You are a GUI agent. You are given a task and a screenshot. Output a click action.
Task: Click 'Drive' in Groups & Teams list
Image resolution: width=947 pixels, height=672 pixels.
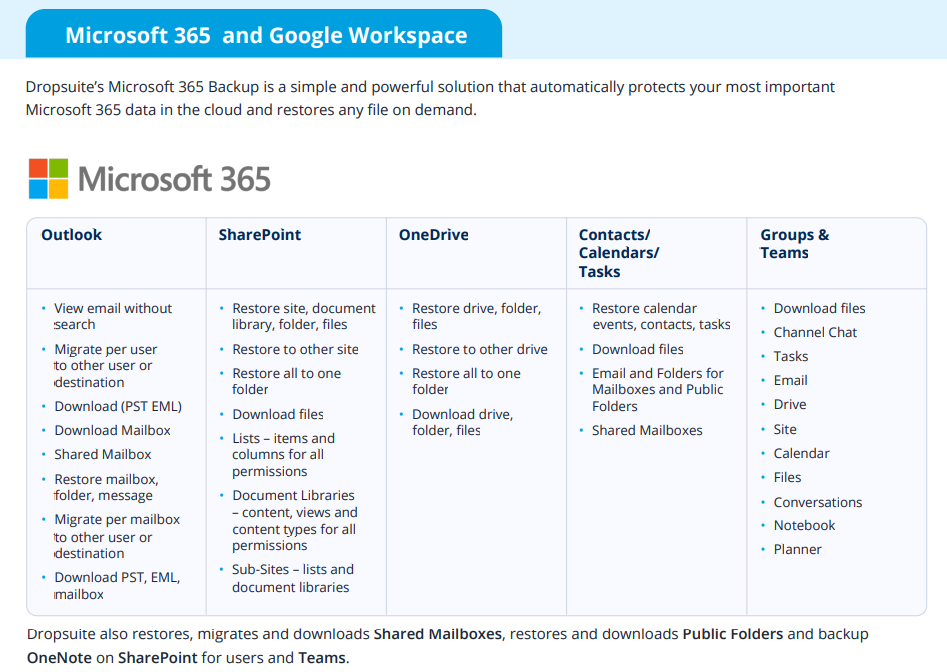pyautogui.click(x=790, y=405)
